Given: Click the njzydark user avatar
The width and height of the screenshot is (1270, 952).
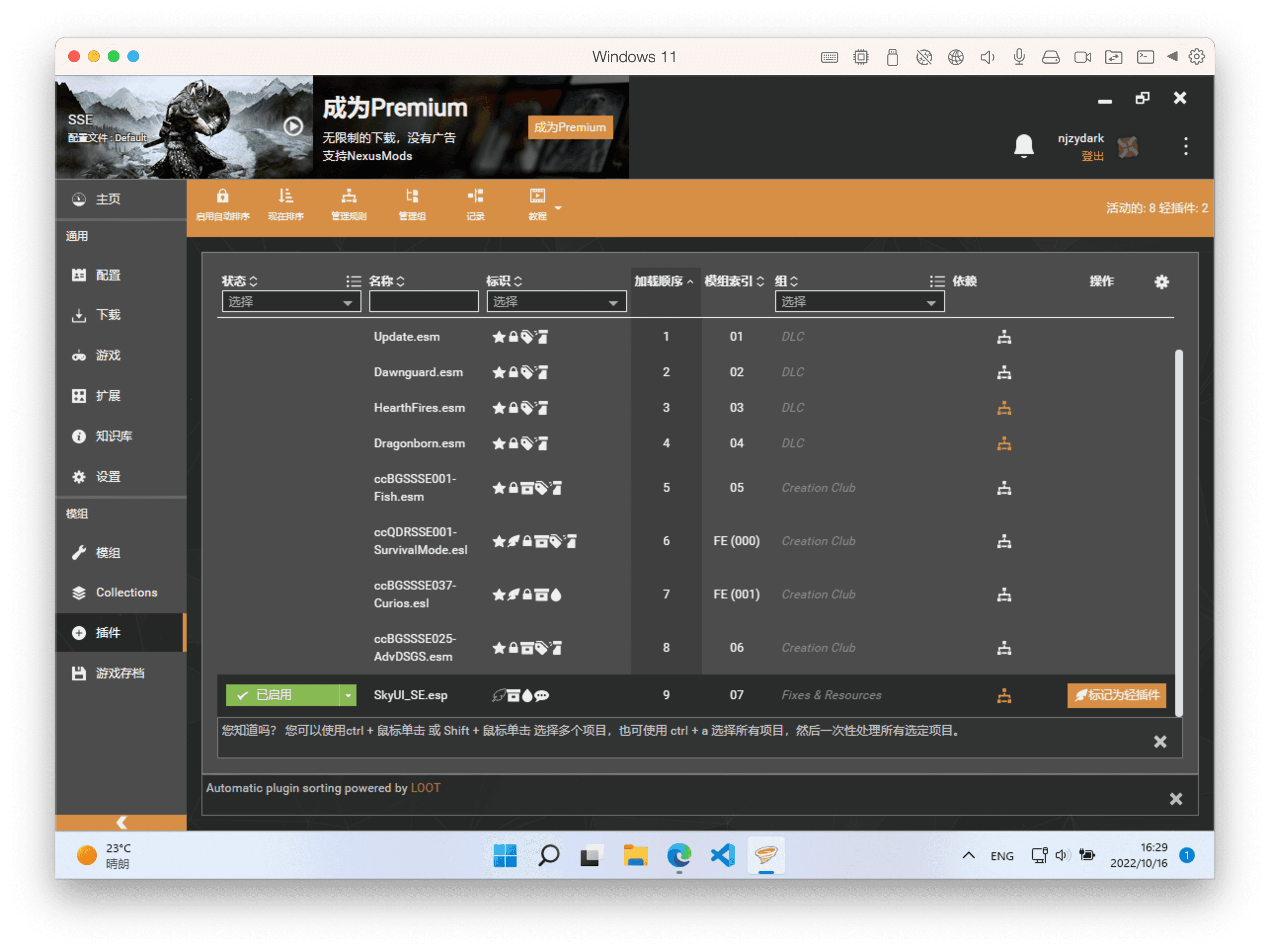Looking at the screenshot, I should pyautogui.click(x=1128, y=147).
